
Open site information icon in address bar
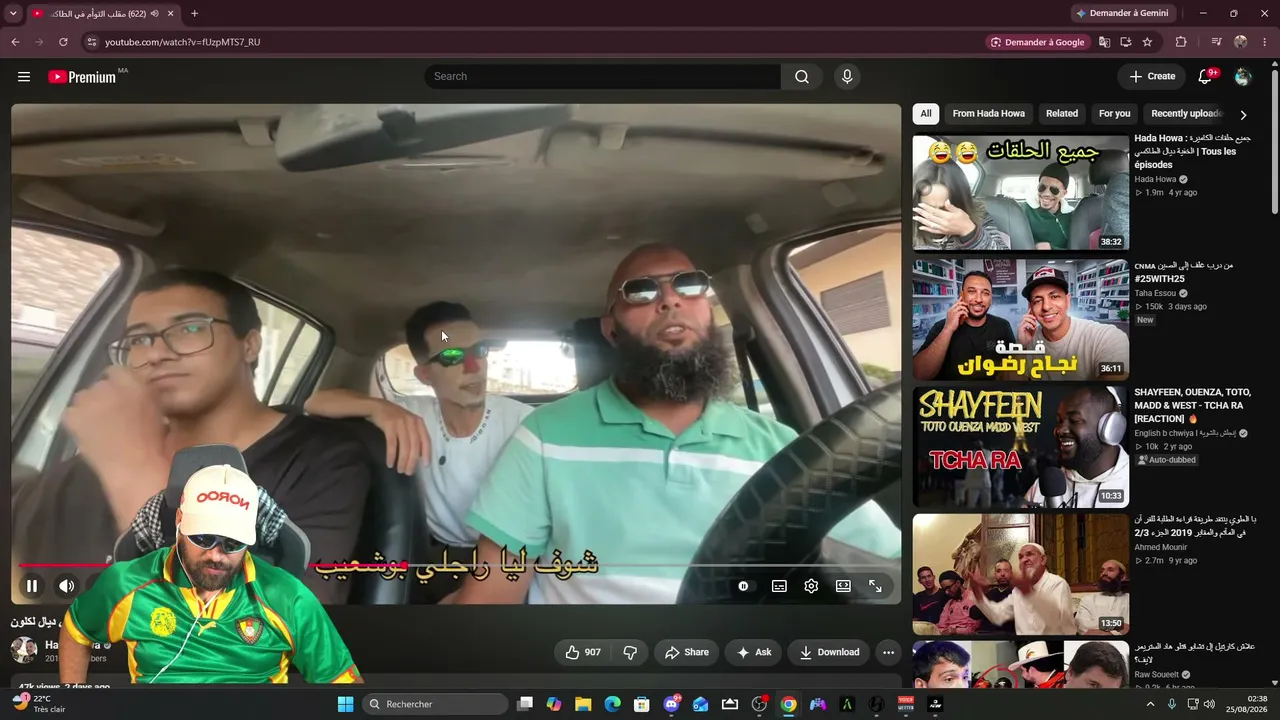[x=91, y=42]
